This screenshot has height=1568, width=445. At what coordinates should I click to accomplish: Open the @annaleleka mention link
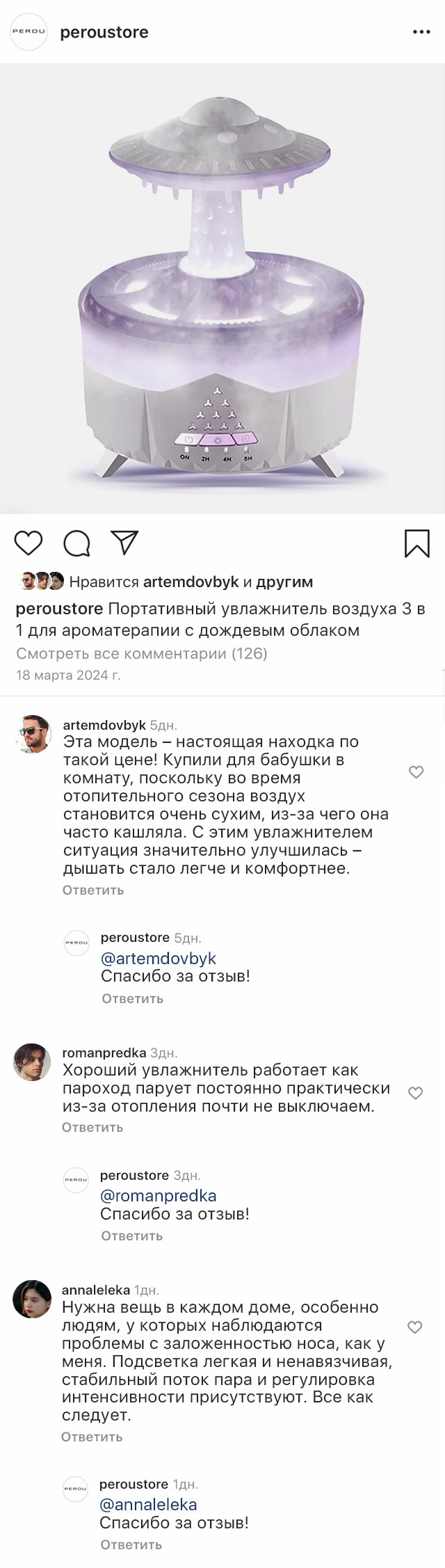148,1505
